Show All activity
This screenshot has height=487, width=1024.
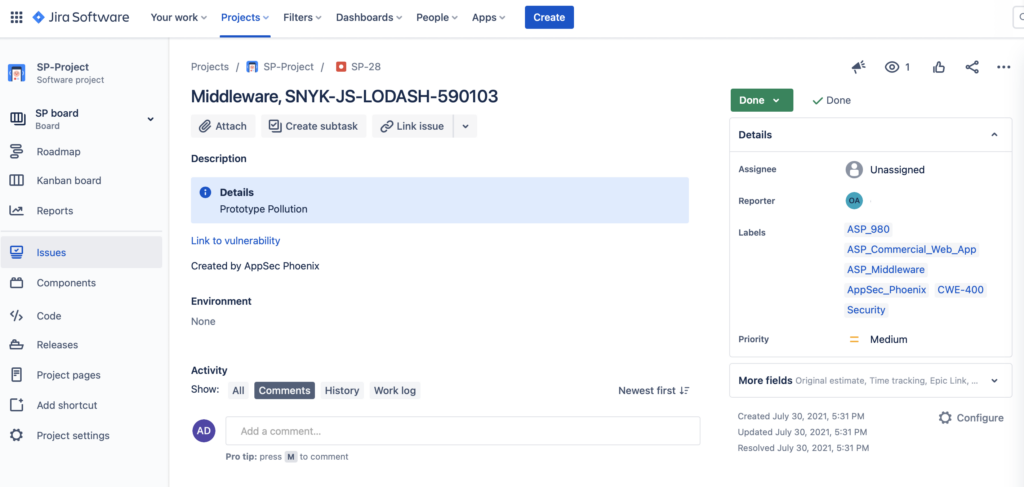238,390
